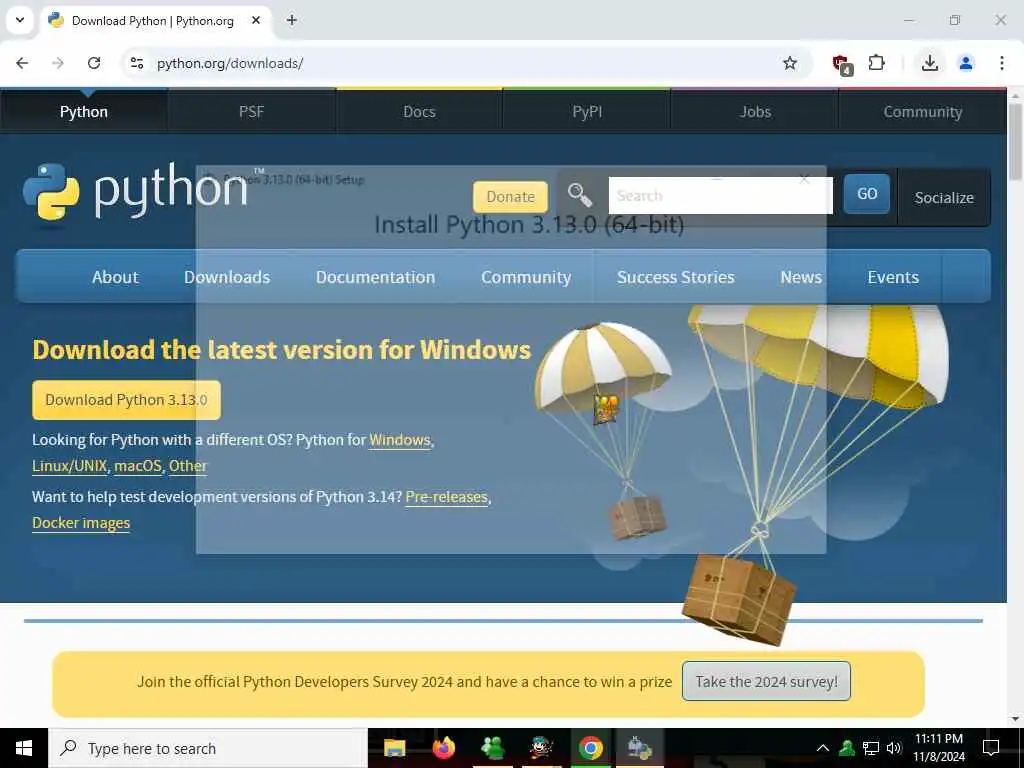This screenshot has width=1024, height=768.
Task: Select the PyPI top navigation tab
Action: pos(587,112)
